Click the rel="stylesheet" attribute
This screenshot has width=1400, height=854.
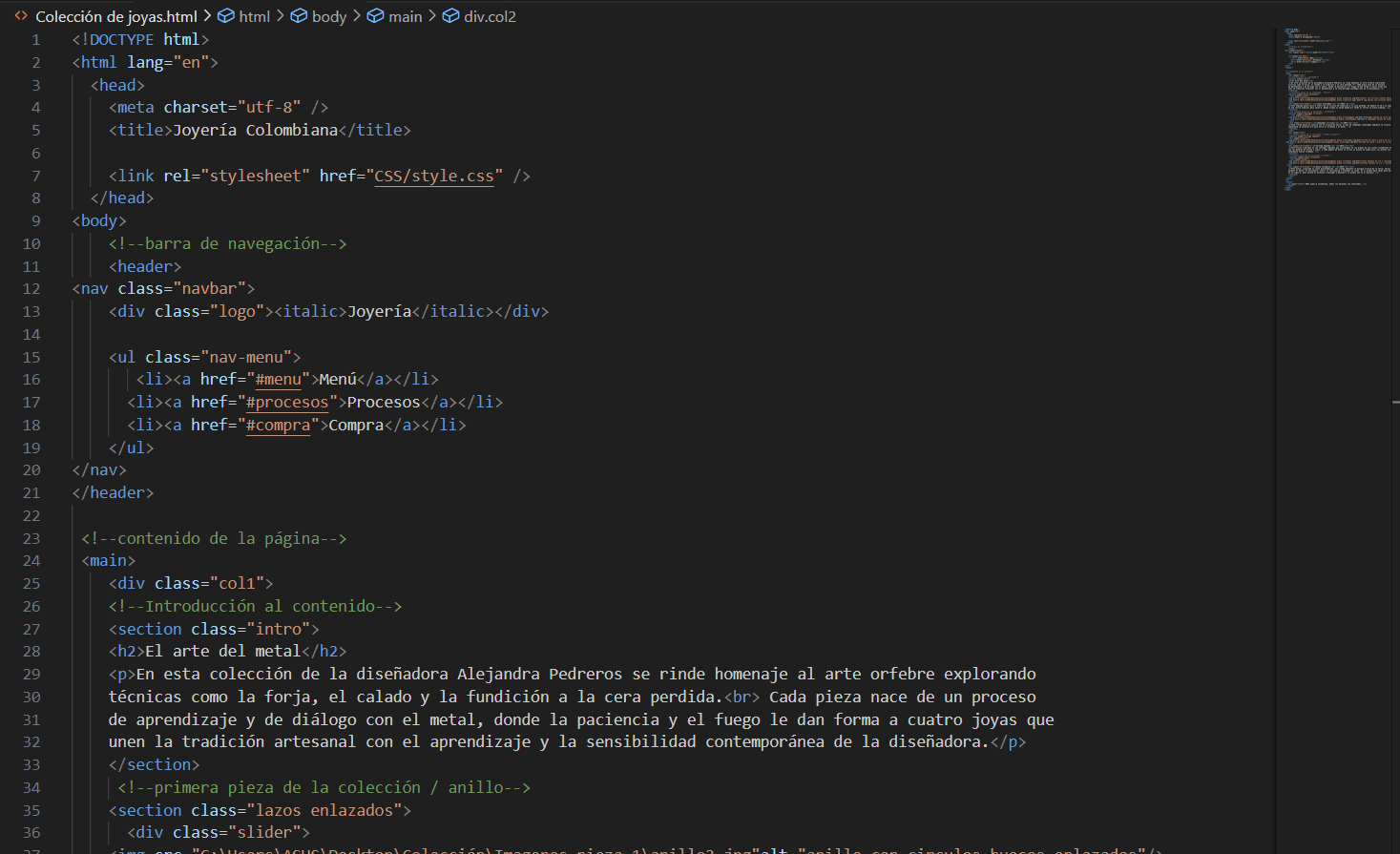[x=237, y=176]
